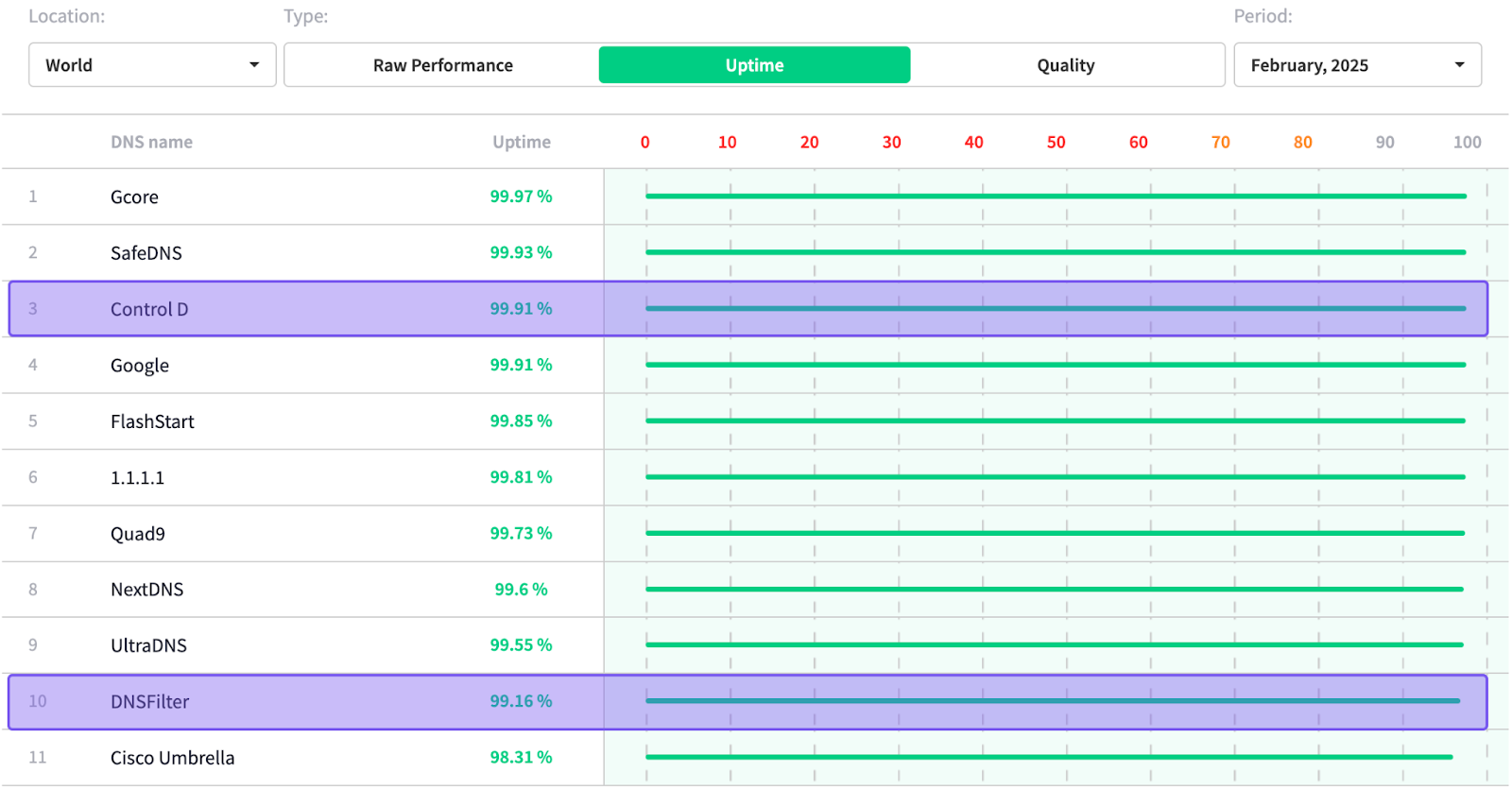The image size is (1512, 789).
Task: Select 1.1.1.1 in the DNS list
Action: (x=137, y=477)
